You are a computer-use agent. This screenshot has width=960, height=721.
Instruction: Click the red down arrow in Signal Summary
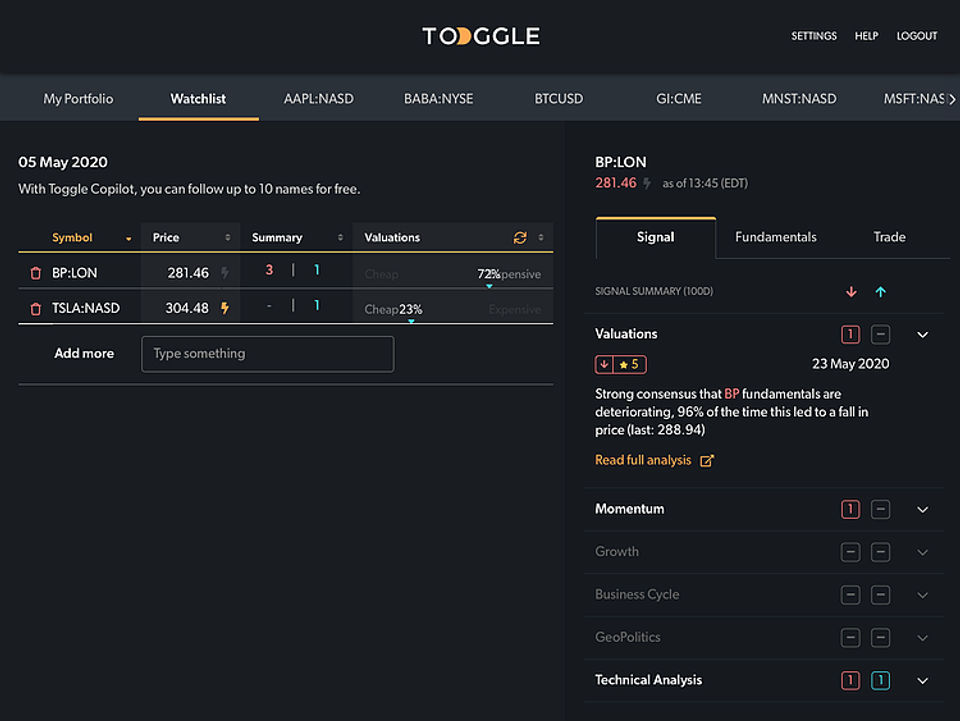click(851, 290)
